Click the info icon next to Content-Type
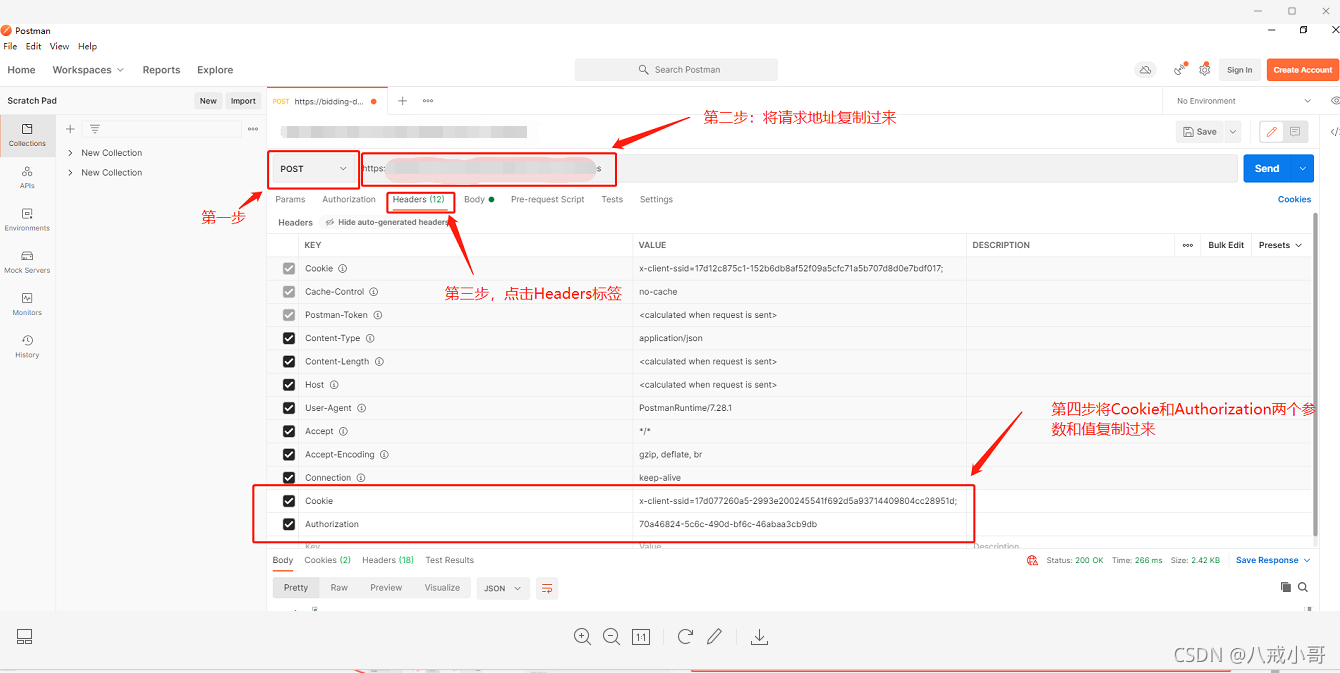Viewport: 1340px width, 673px height. (x=370, y=339)
